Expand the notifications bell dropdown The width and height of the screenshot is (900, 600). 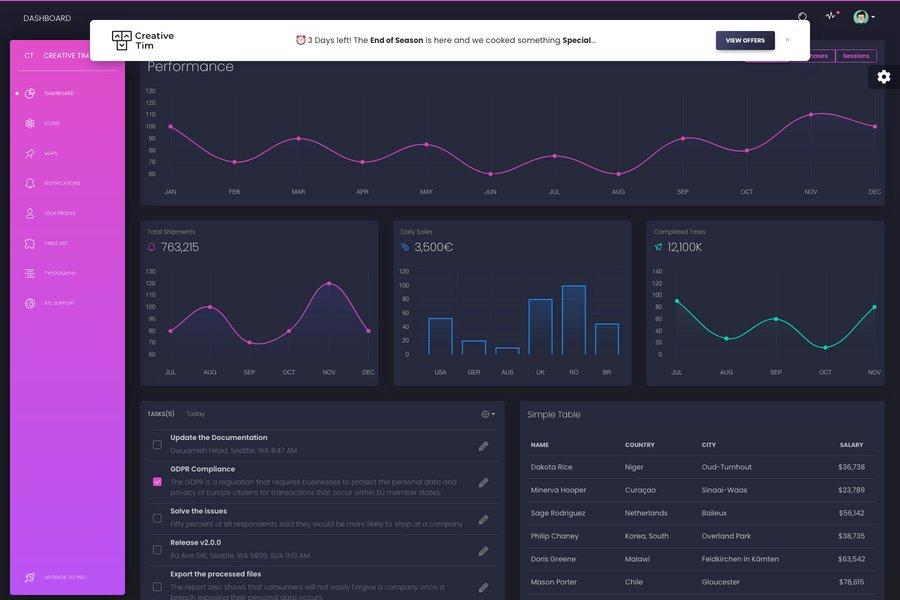point(831,16)
